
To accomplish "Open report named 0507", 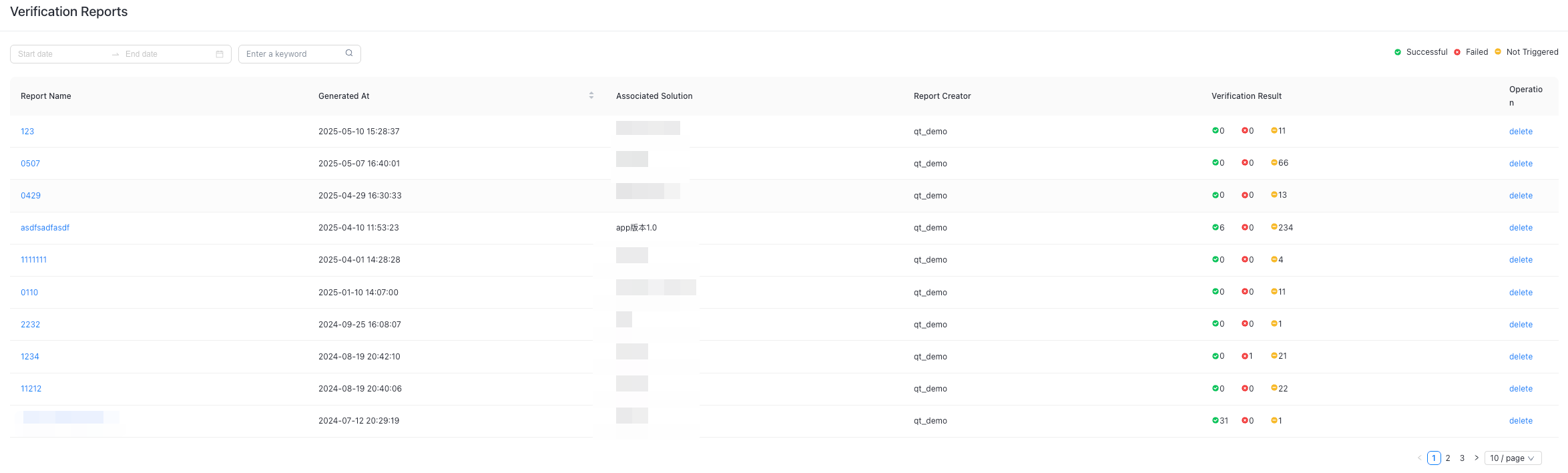I will tap(30, 164).
